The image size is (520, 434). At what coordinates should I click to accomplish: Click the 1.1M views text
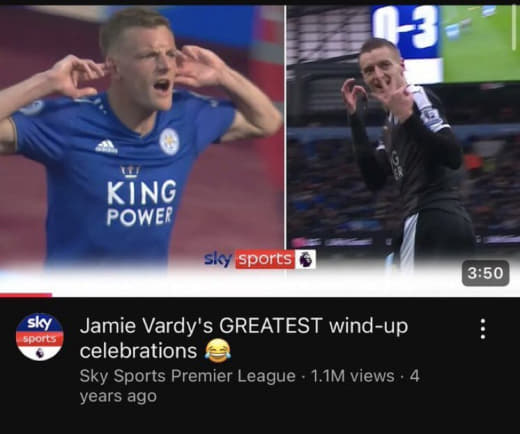[x=353, y=376]
